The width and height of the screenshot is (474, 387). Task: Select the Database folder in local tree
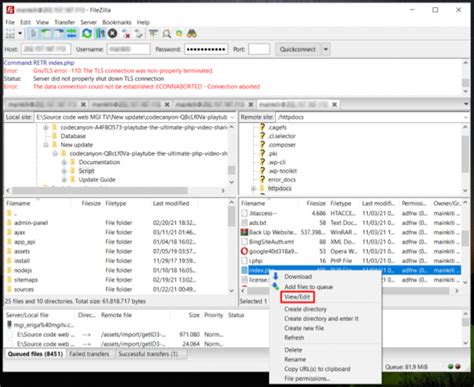(73, 136)
